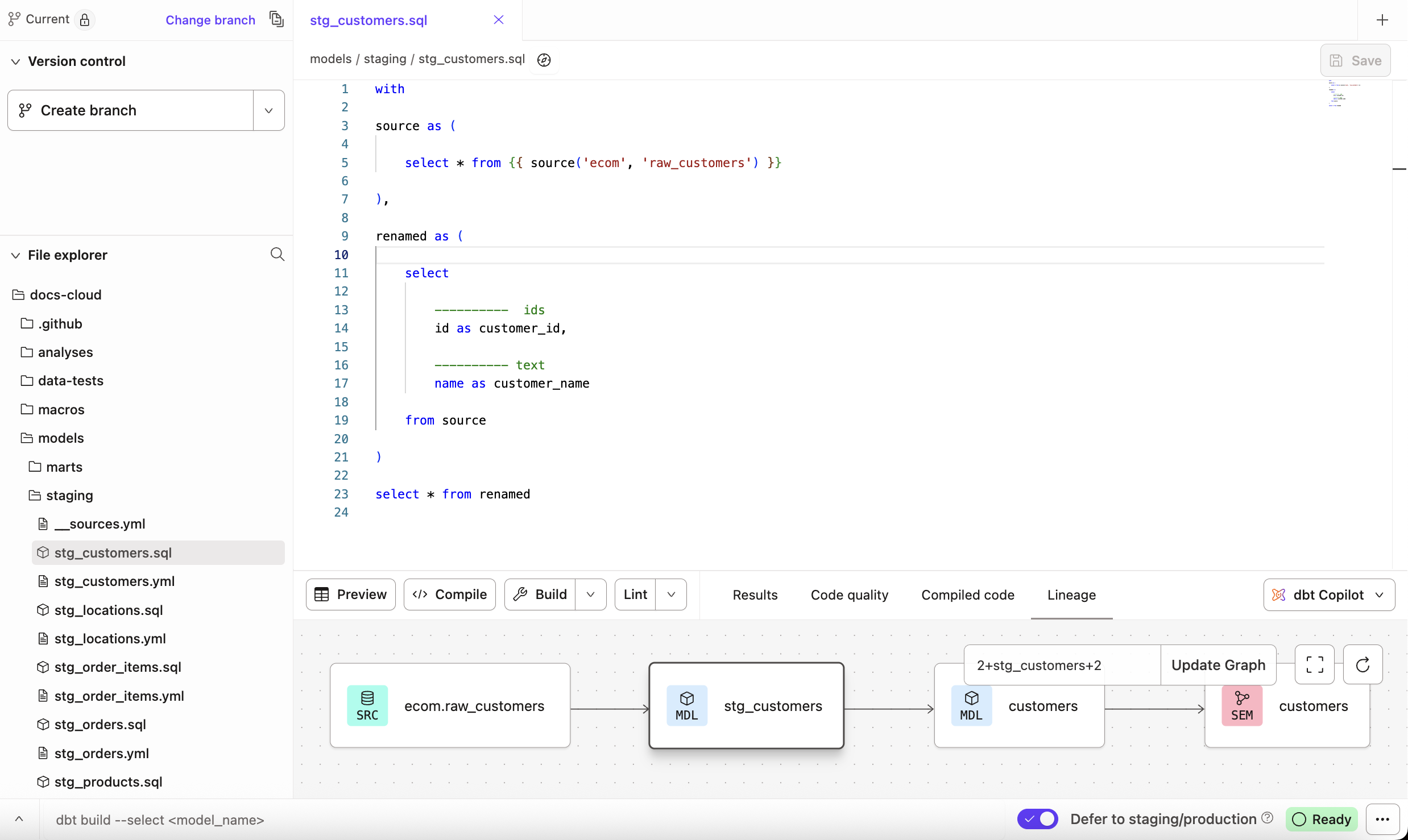Click the compass icon next to the file path
This screenshot has width=1408, height=840.
click(544, 59)
